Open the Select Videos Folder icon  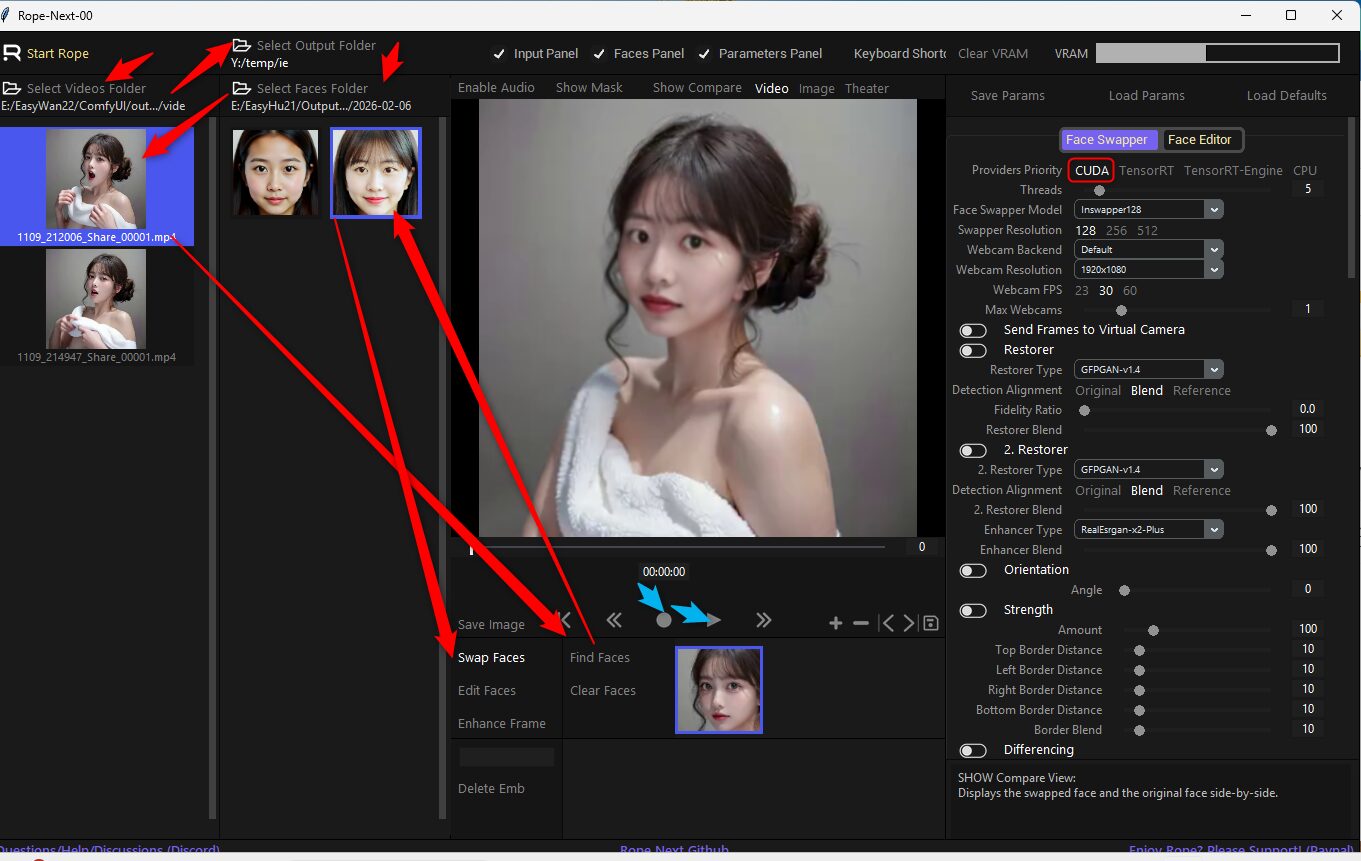[12, 88]
